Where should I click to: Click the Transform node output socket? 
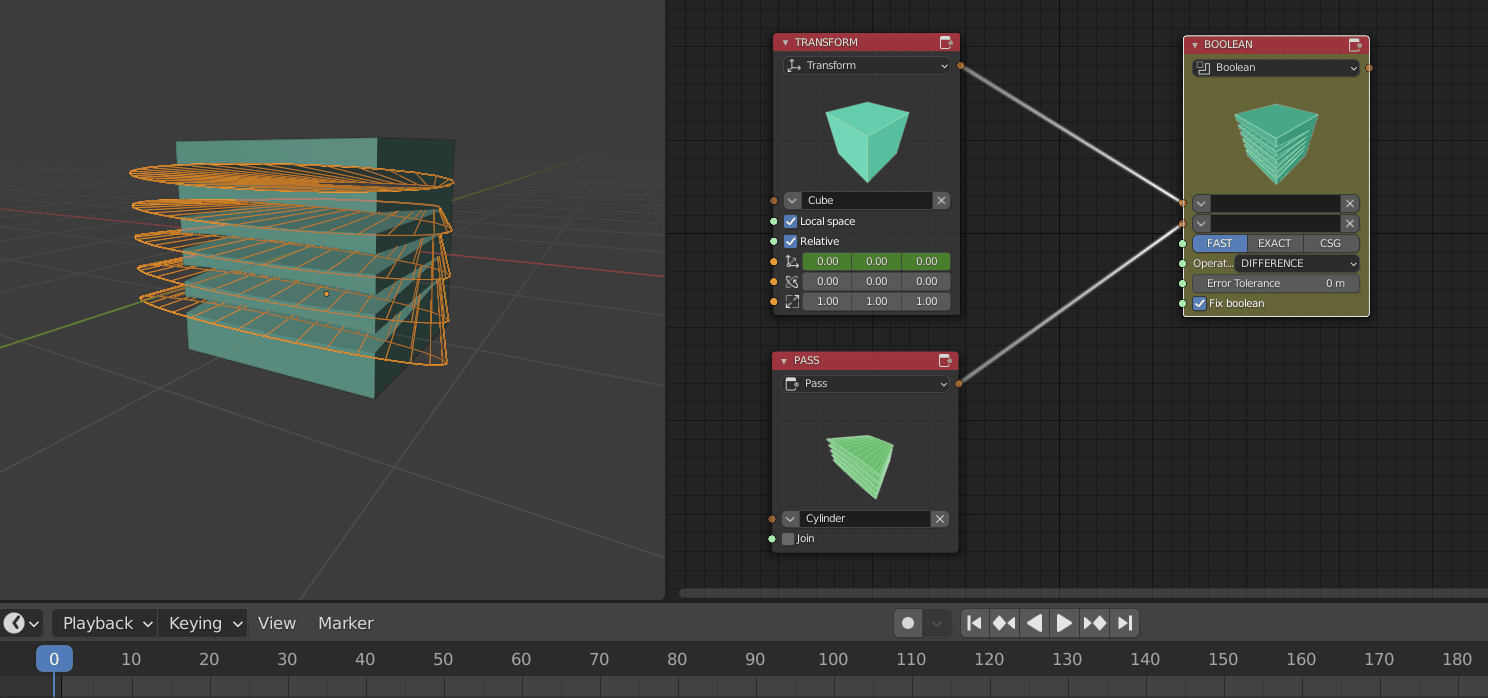[x=961, y=65]
